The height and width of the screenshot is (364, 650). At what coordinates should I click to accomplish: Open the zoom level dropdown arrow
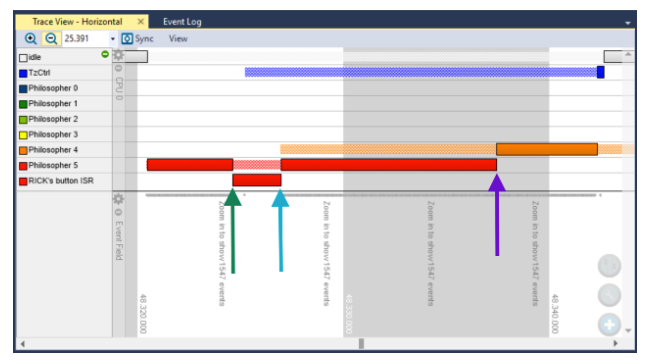pos(113,39)
